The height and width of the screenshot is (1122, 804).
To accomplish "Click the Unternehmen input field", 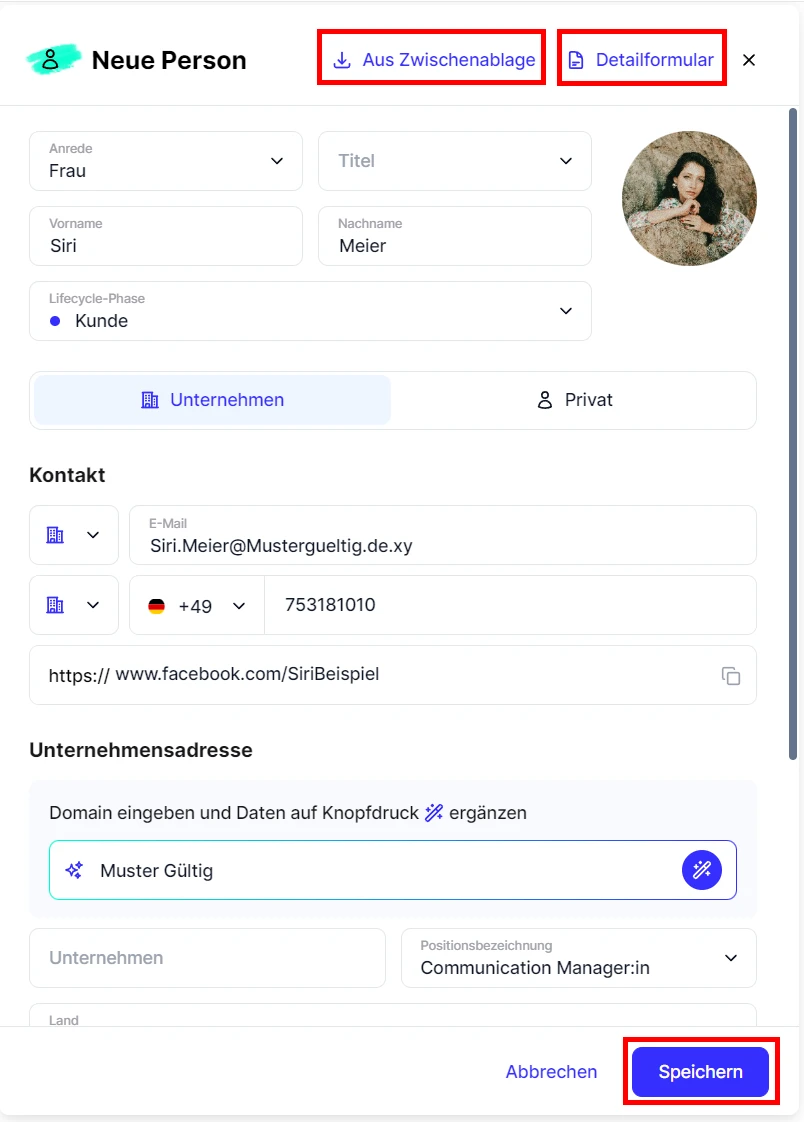I will coord(207,958).
